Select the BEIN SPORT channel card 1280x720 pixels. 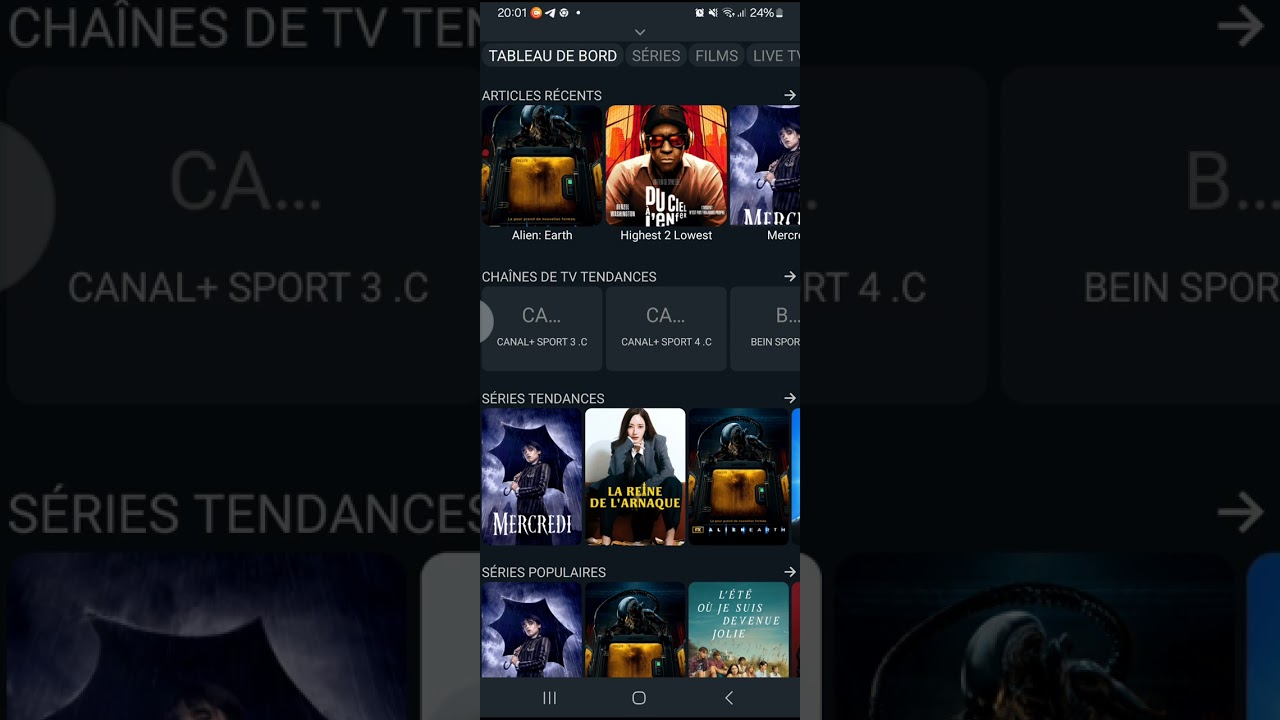pyautogui.click(x=765, y=329)
